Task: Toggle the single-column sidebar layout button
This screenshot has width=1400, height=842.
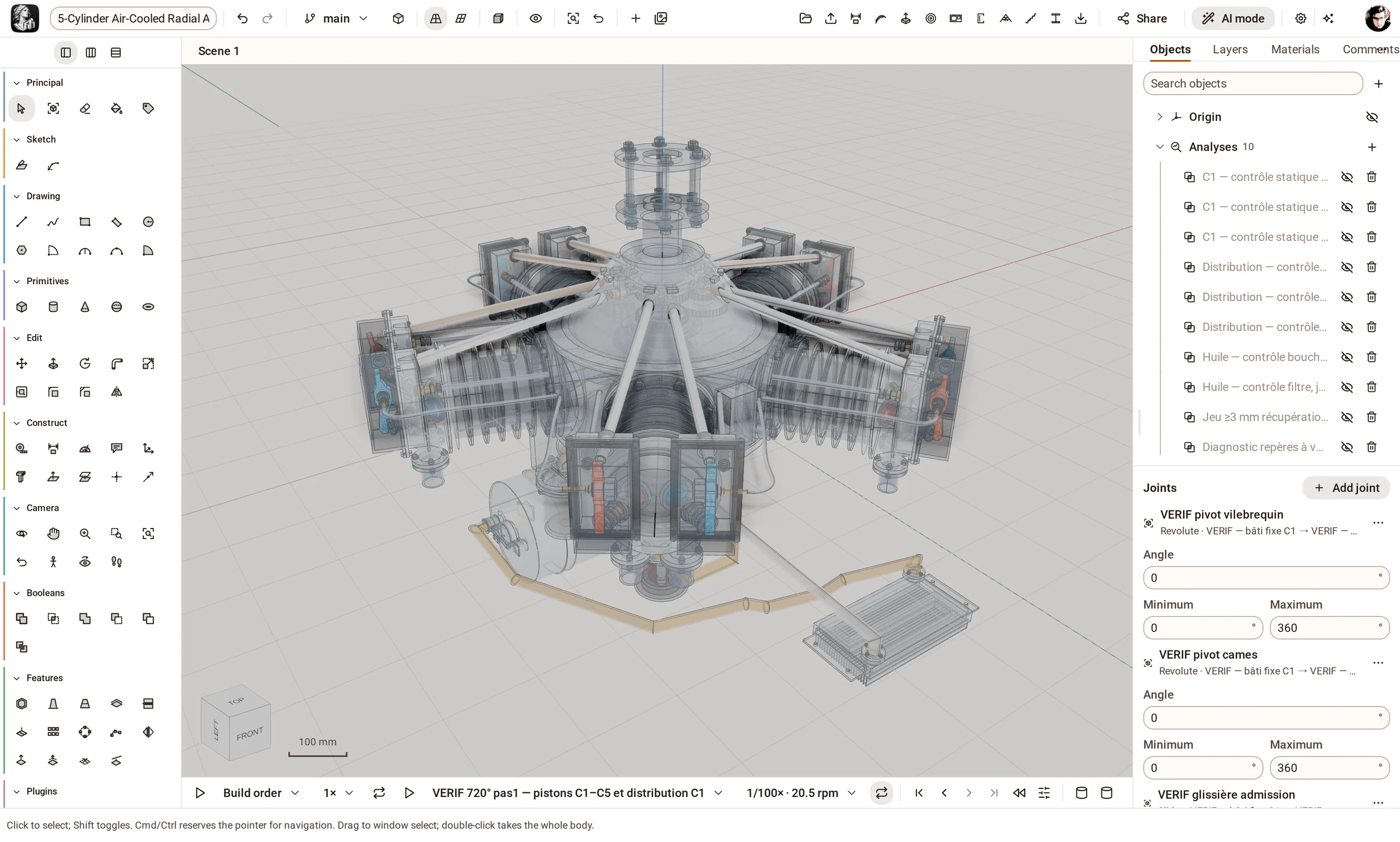Action: [66, 53]
